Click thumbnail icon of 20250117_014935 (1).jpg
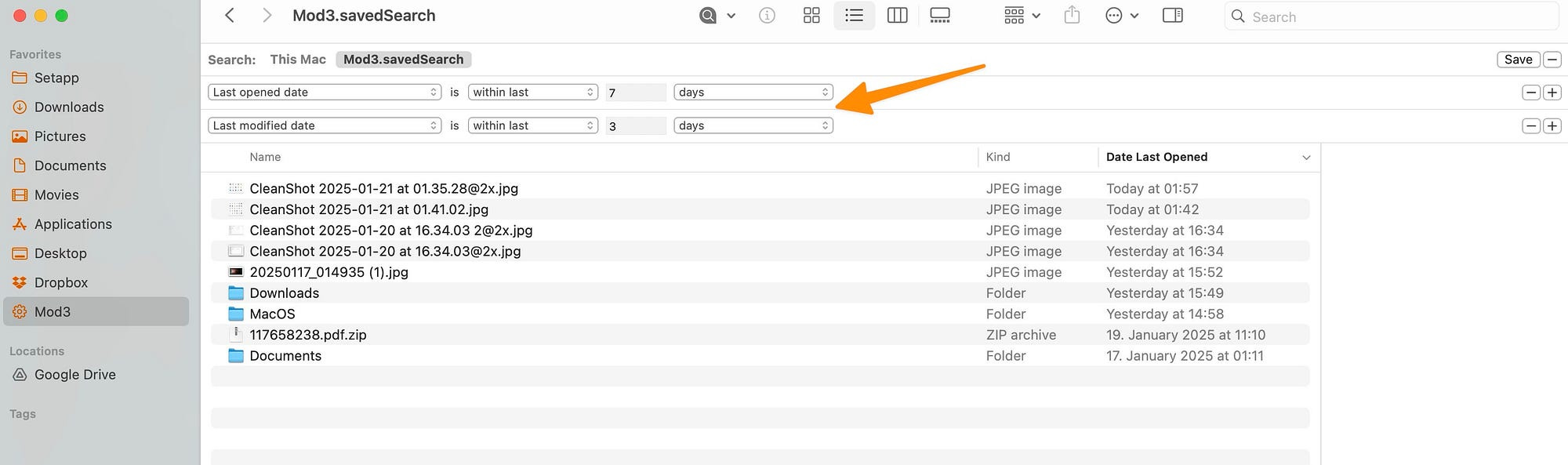Image resolution: width=1568 pixels, height=465 pixels. coord(236,272)
